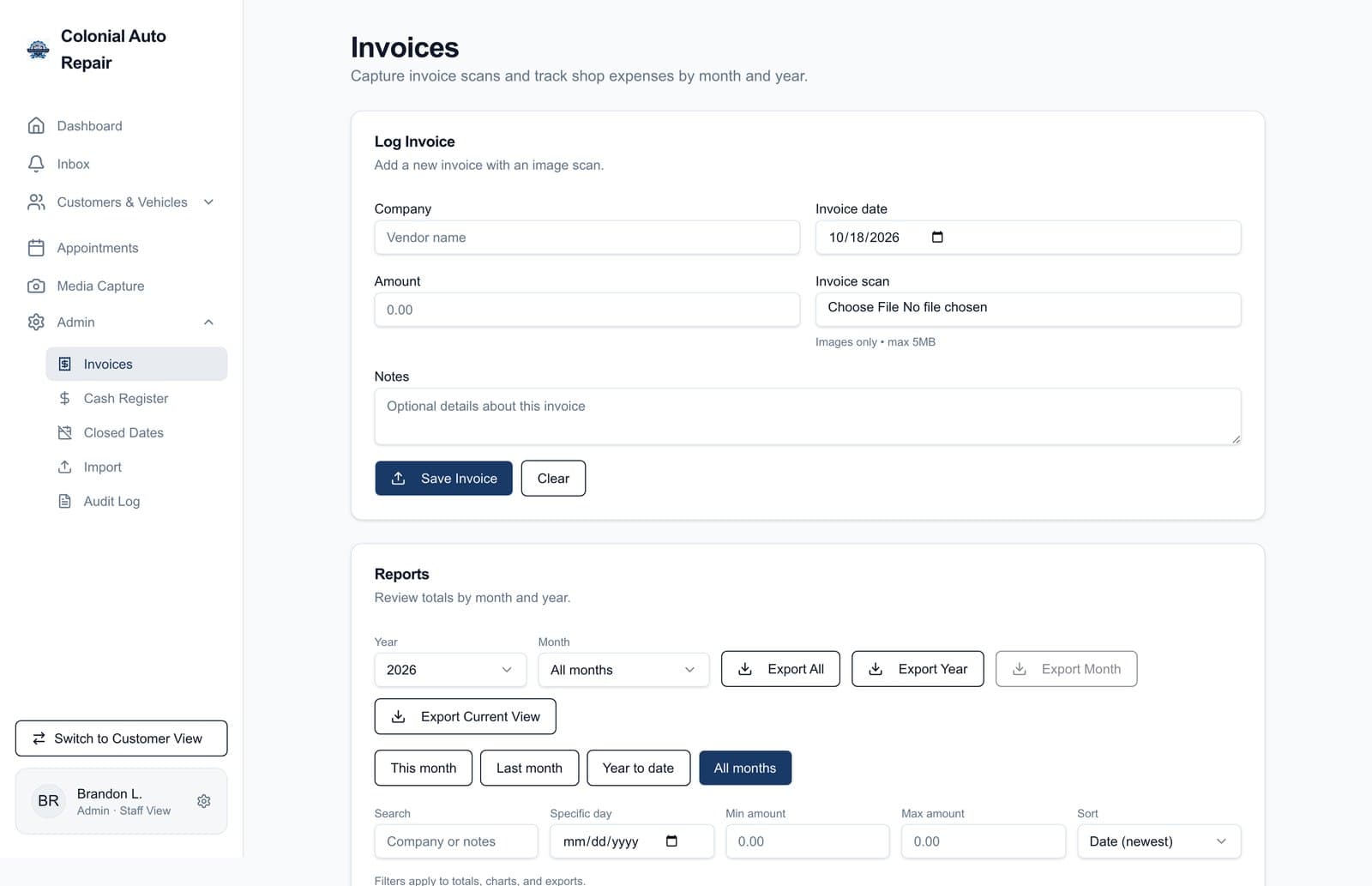Image resolution: width=1372 pixels, height=886 pixels.
Task: Focus the Search company or notes field
Action: click(456, 841)
